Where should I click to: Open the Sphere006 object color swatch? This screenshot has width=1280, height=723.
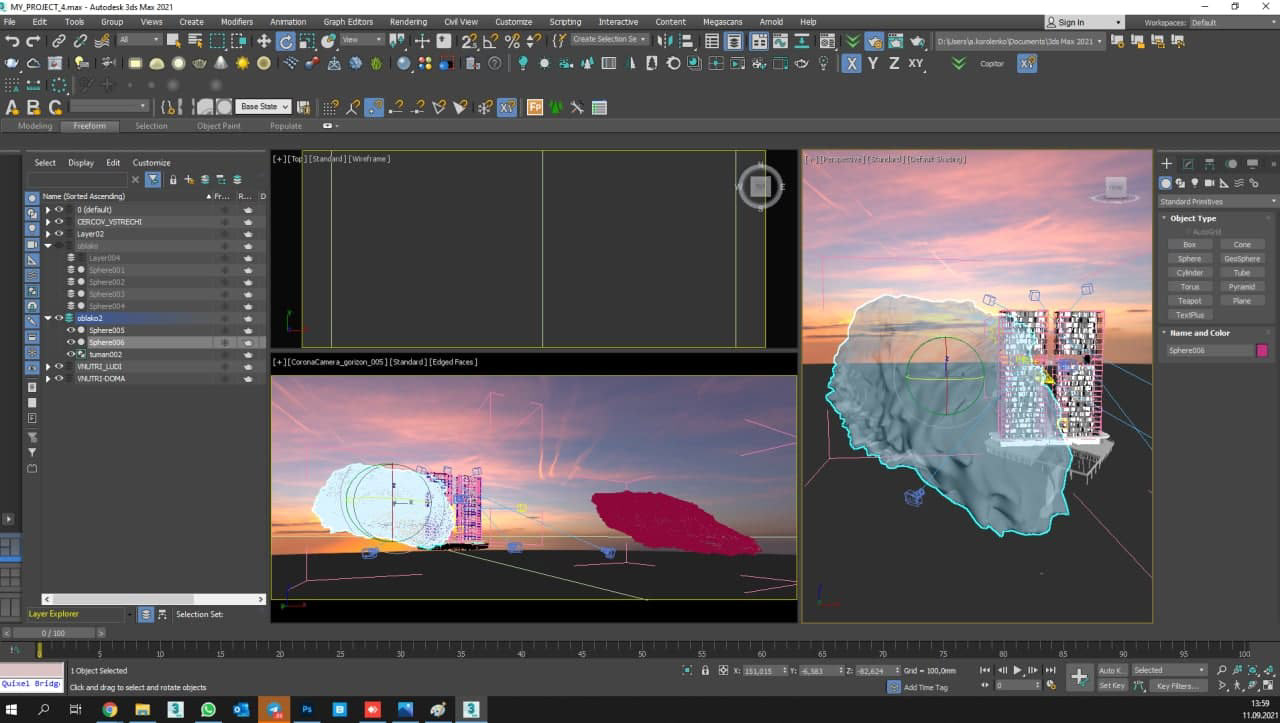(x=1262, y=350)
